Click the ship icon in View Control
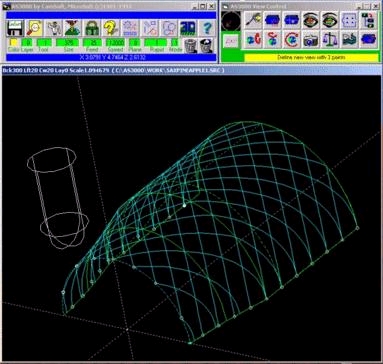 click(349, 39)
